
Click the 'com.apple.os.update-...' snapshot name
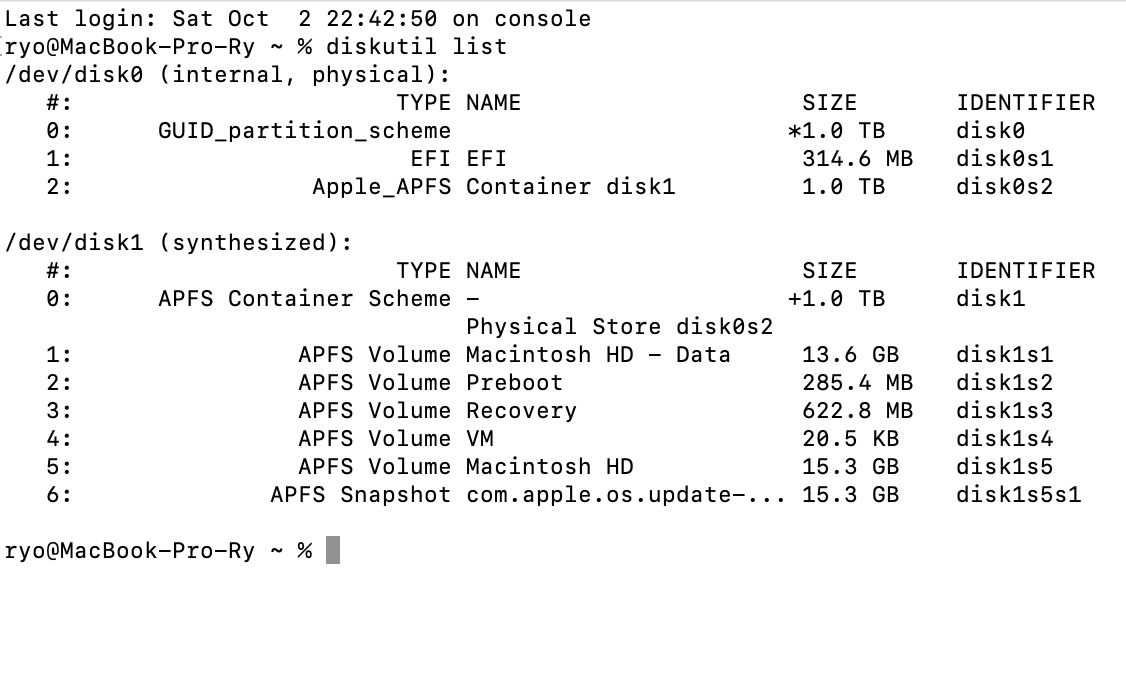pos(626,495)
